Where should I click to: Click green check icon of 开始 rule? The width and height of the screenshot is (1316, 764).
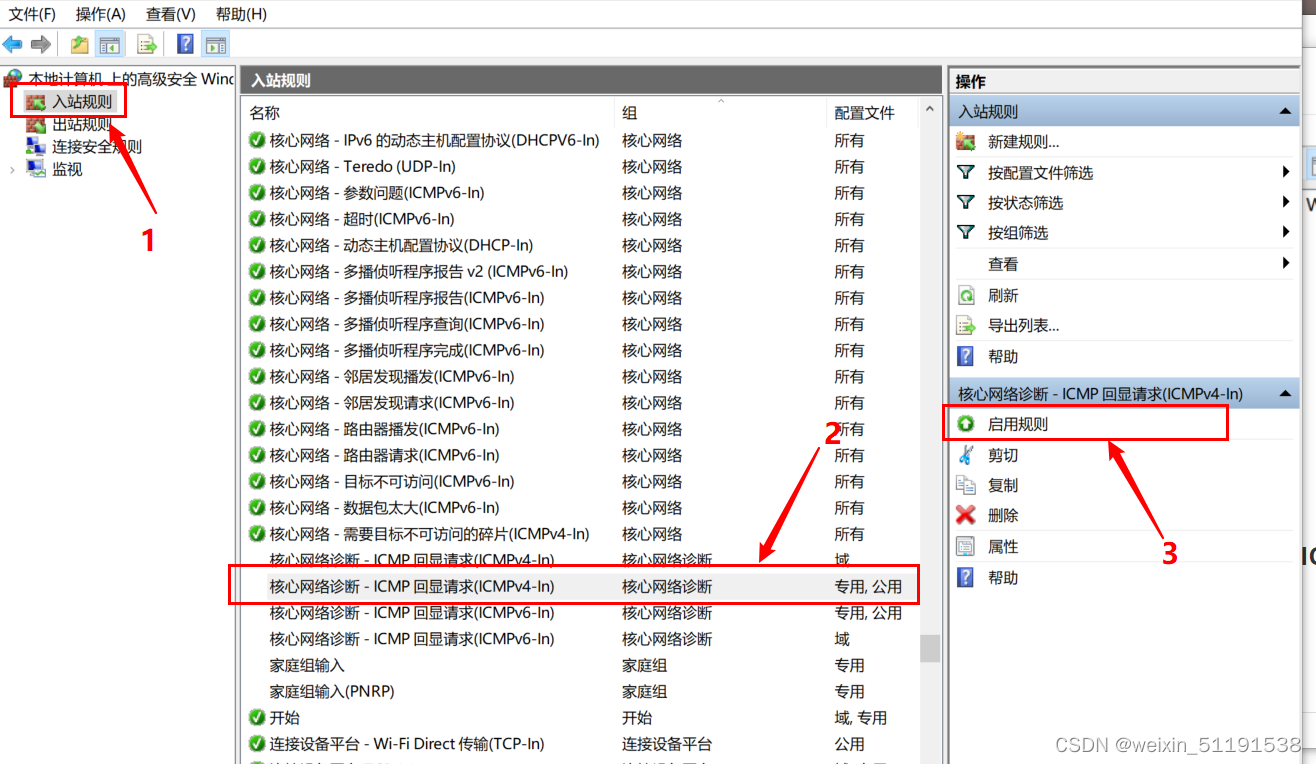point(257,718)
